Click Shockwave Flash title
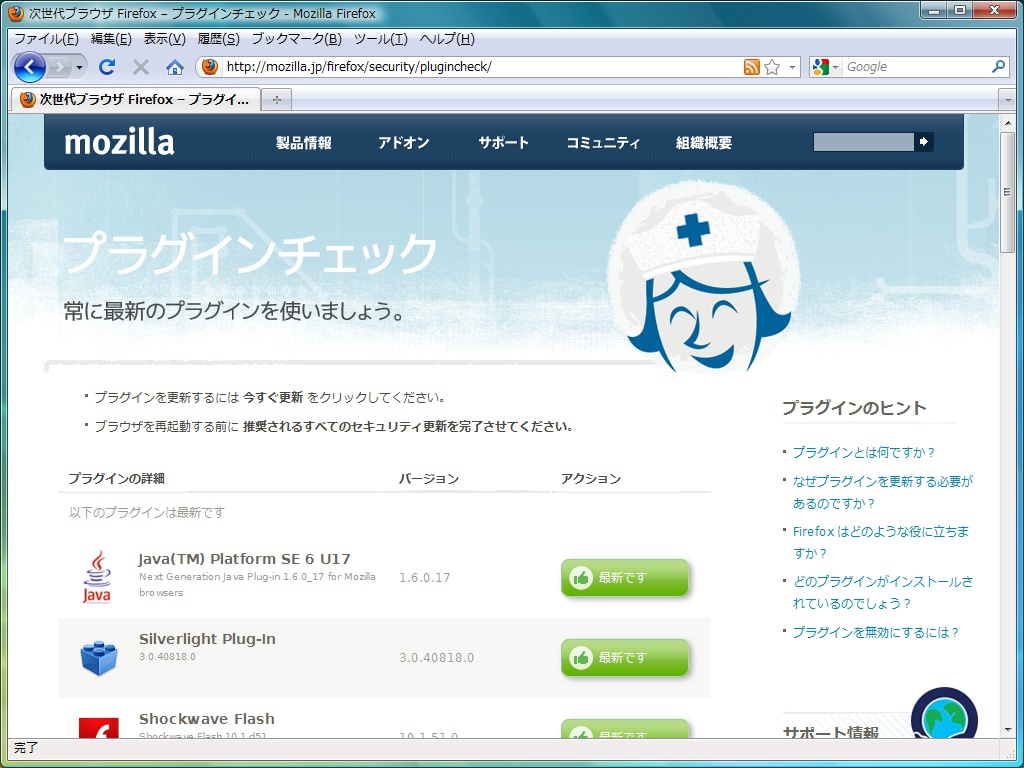Screen dimensions: 1024x768 pyautogui.click(x=206, y=718)
